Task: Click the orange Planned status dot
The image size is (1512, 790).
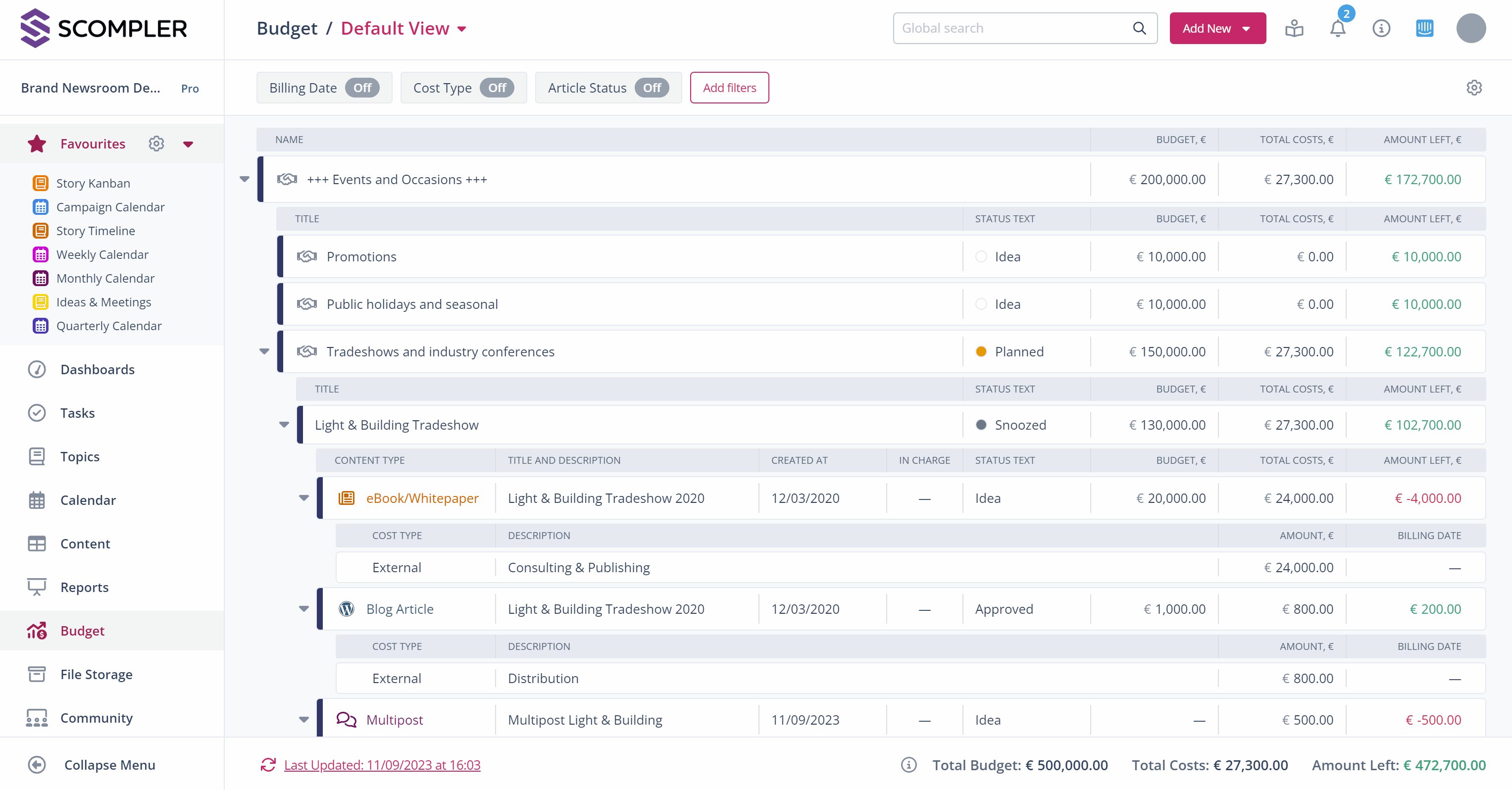Action: pos(981,351)
